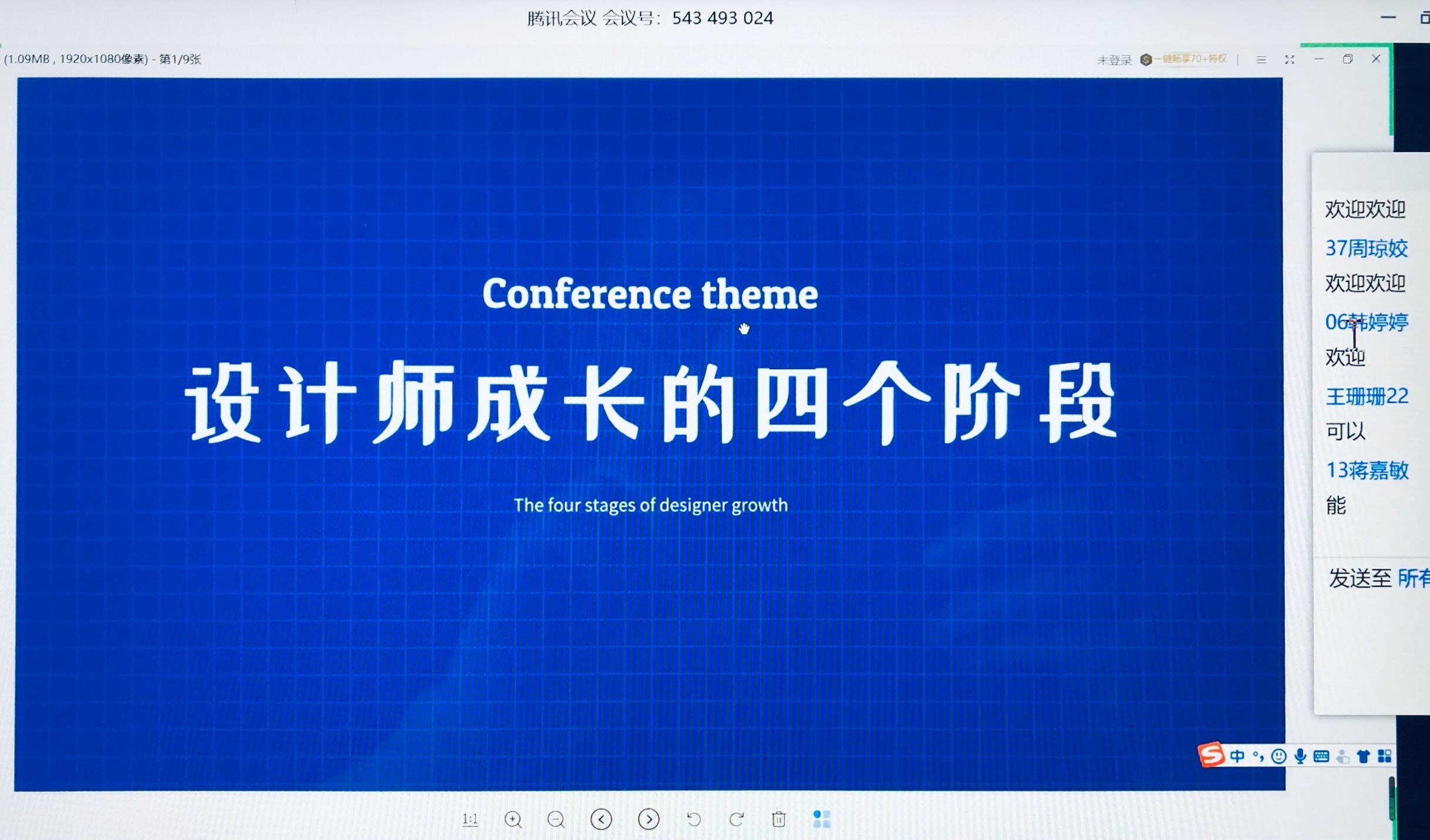Expand the 发送至 recipient dropdown
The image size is (1430, 840).
click(1414, 578)
